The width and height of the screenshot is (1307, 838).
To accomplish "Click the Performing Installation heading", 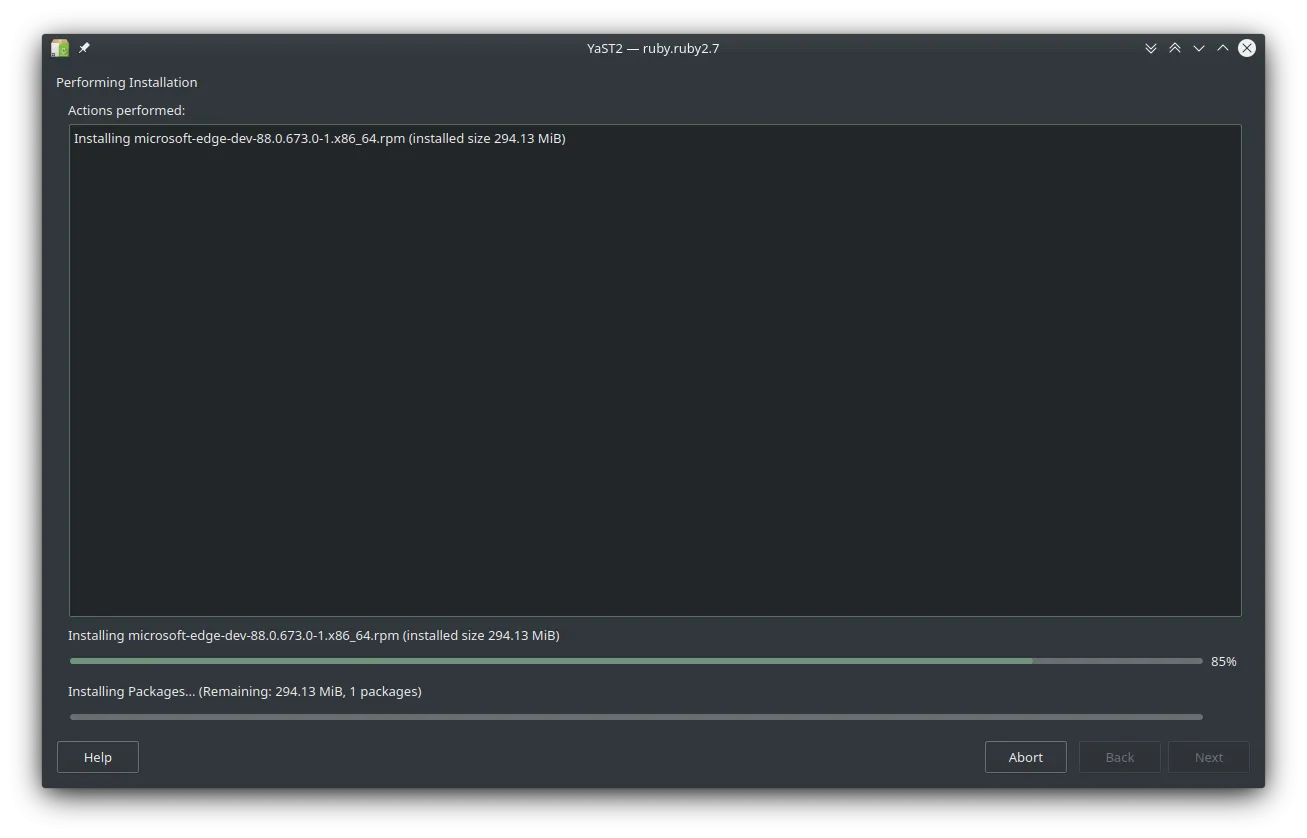I will coord(126,82).
